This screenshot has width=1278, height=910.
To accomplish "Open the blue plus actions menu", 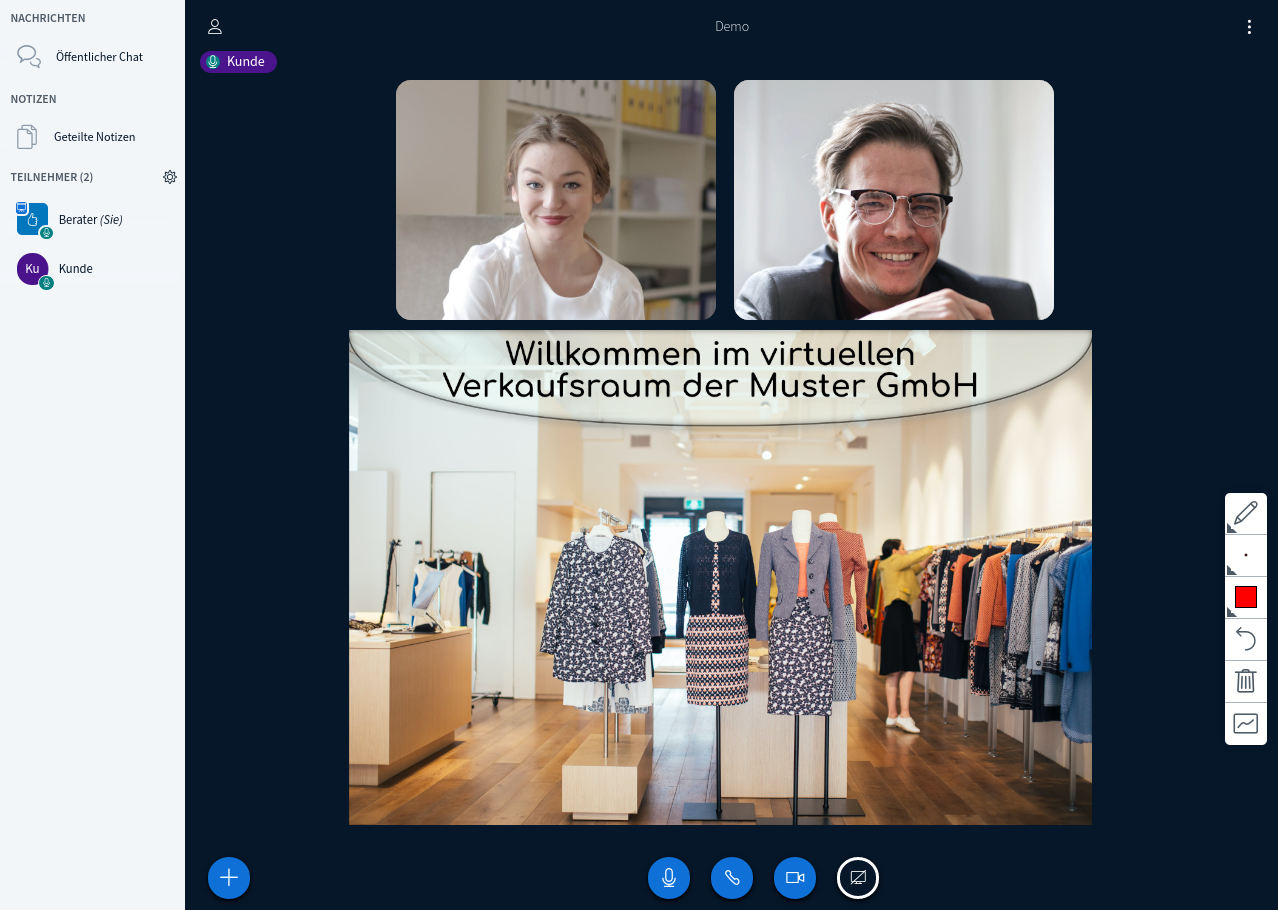I will pyautogui.click(x=229, y=878).
